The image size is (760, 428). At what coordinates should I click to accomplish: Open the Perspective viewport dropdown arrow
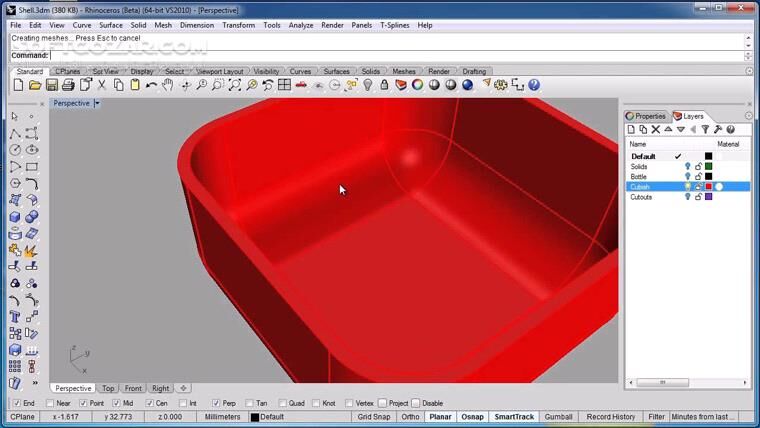(97, 103)
